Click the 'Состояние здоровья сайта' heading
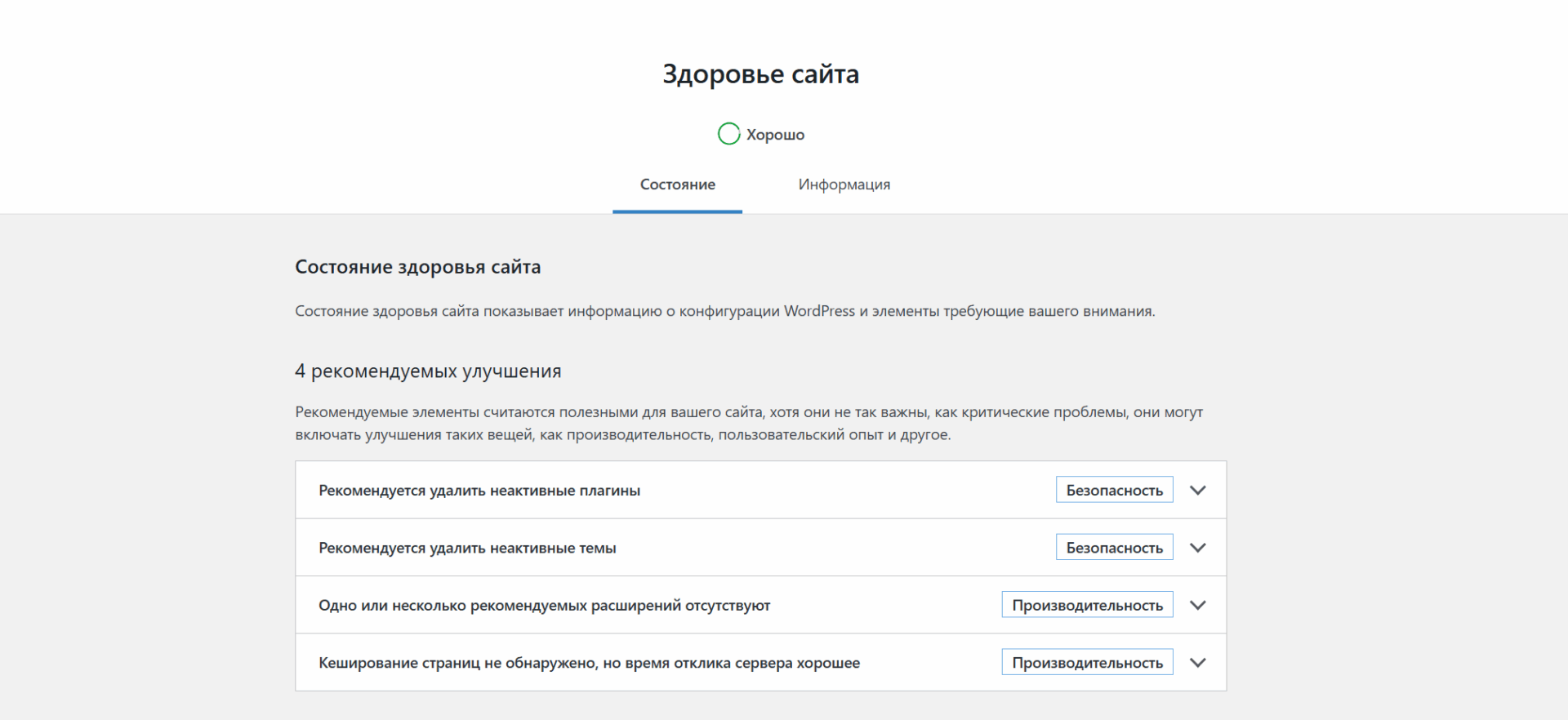The image size is (1568, 720). 417,267
